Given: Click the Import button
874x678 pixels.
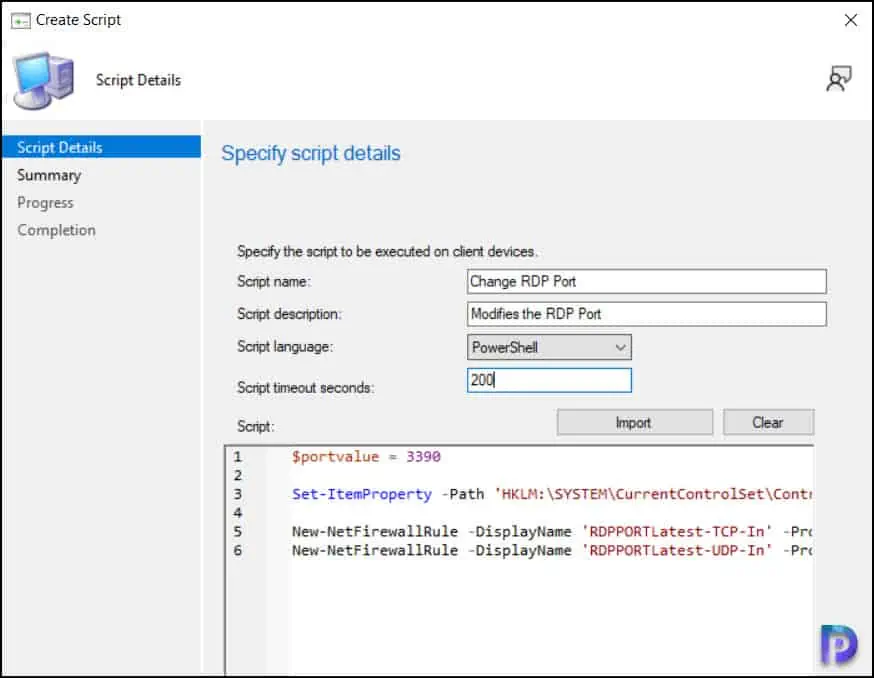Looking at the screenshot, I should point(634,423).
